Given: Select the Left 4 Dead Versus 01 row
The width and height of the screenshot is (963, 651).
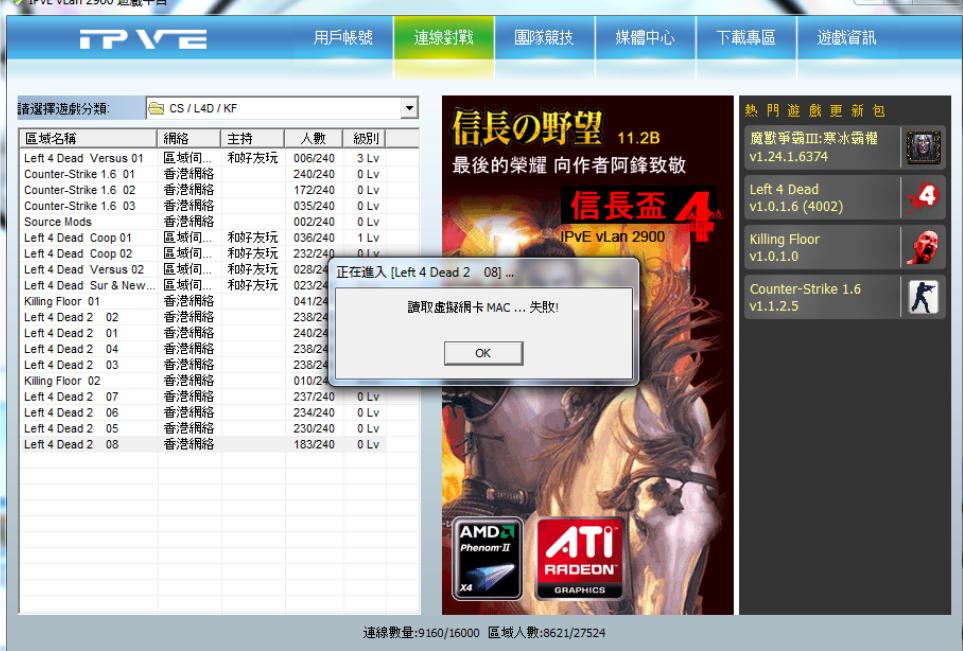Looking at the screenshot, I should tap(203, 158).
